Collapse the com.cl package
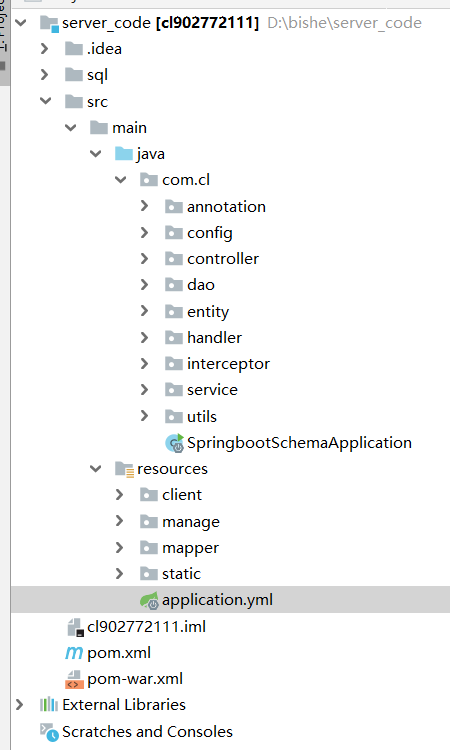The image size is (450, 750). 121,180
